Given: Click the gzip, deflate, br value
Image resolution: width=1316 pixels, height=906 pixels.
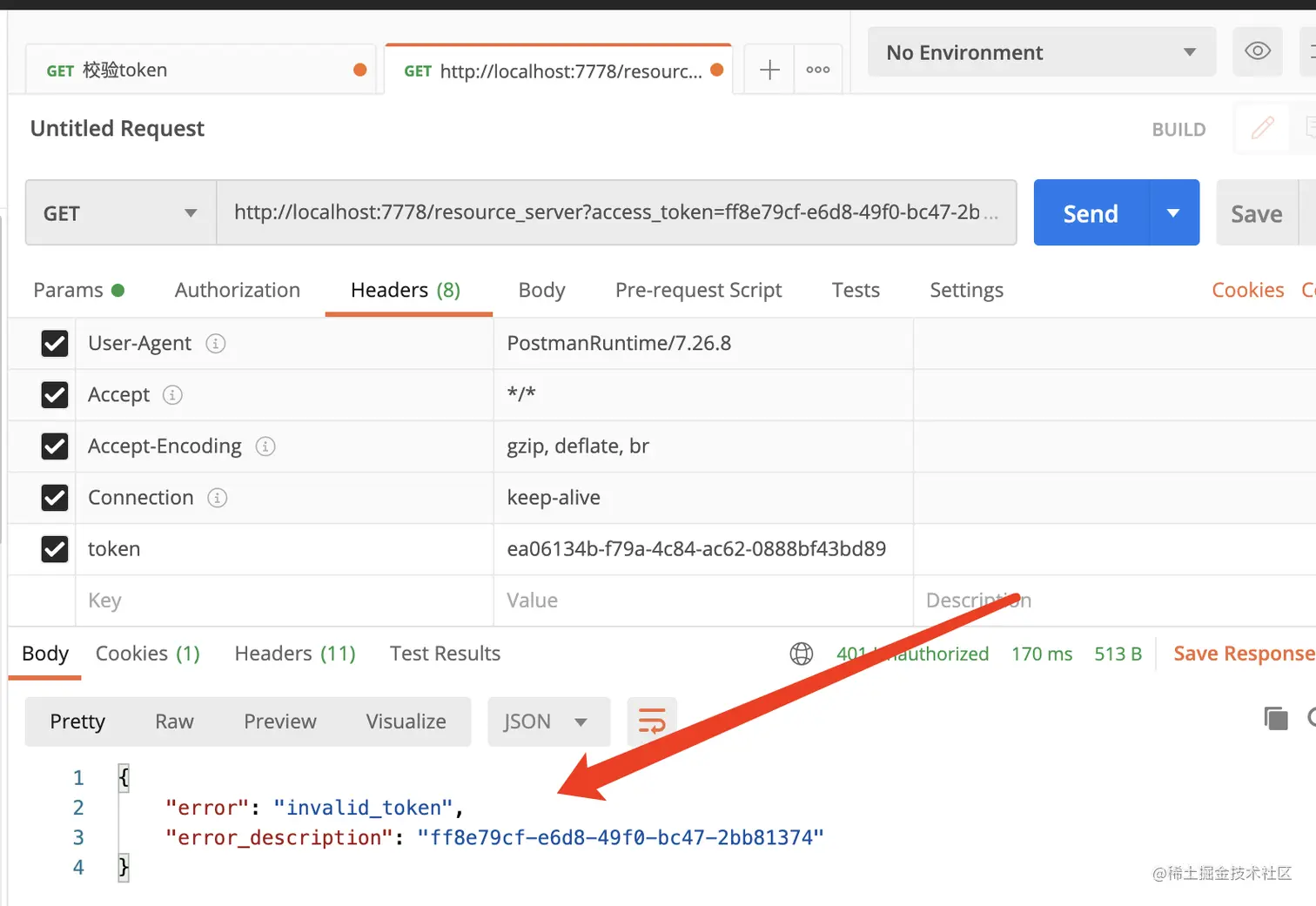Looking at the screenshot, I should 578,446.
